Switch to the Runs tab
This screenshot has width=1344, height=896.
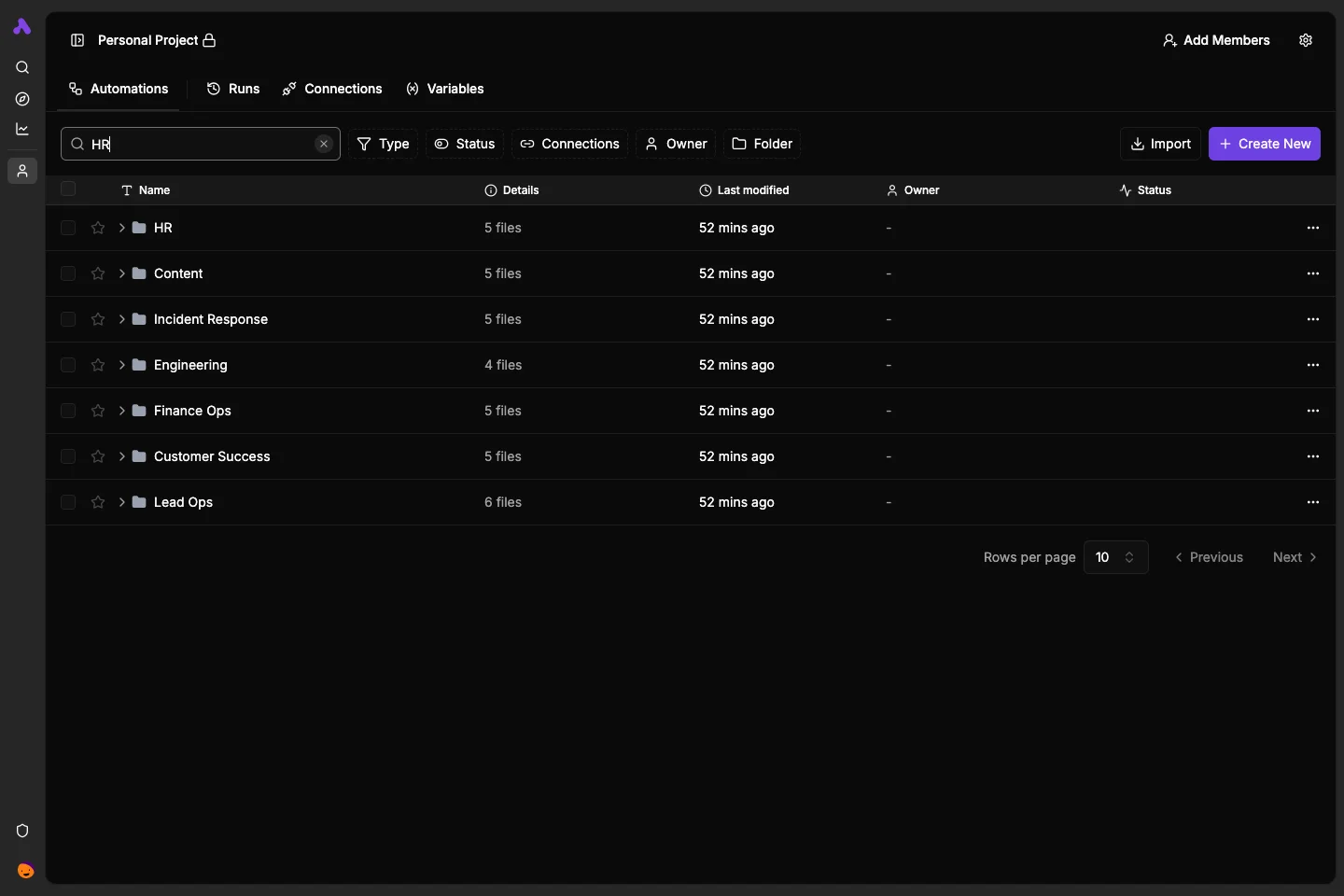tap(233, 89)
